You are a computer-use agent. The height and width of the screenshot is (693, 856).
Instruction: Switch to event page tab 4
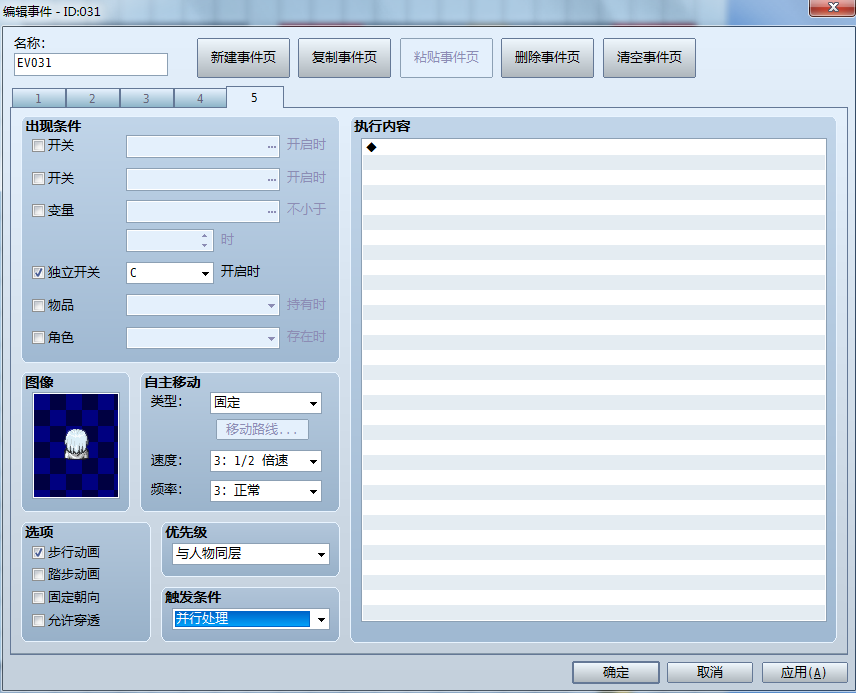coord(200,98)
